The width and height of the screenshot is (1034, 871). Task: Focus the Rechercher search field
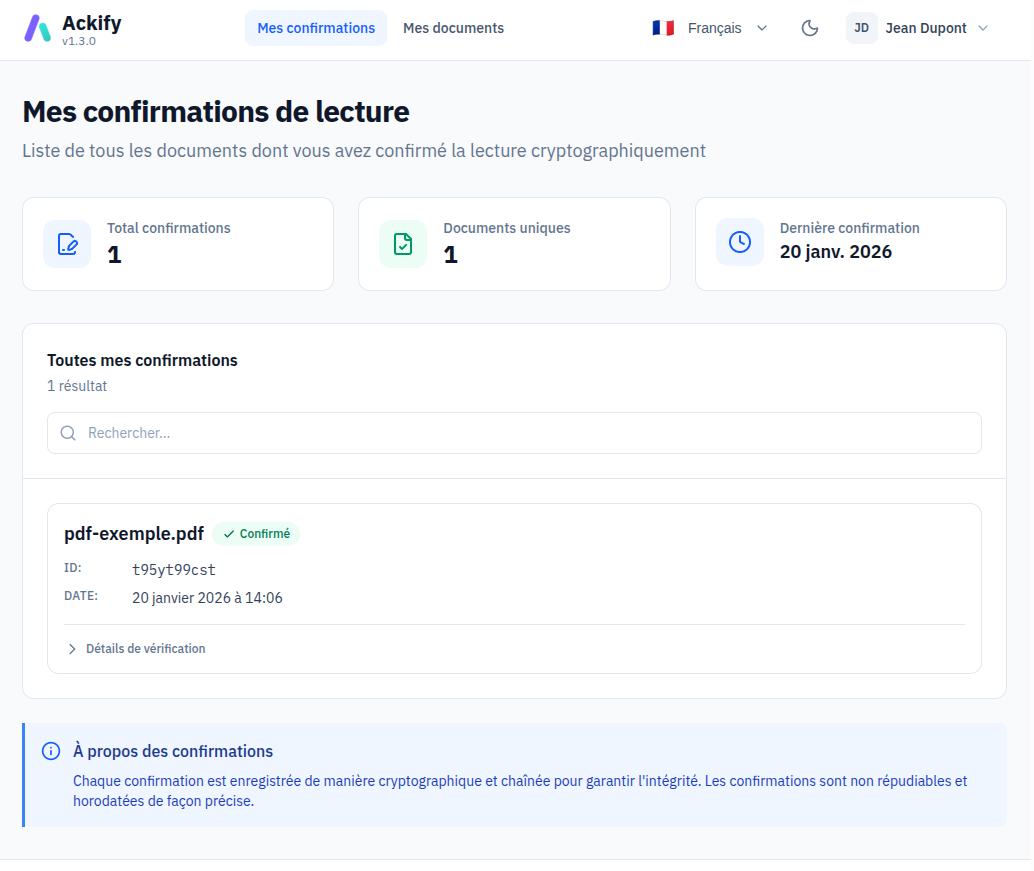pyautogui.click(x=520, y=433)
